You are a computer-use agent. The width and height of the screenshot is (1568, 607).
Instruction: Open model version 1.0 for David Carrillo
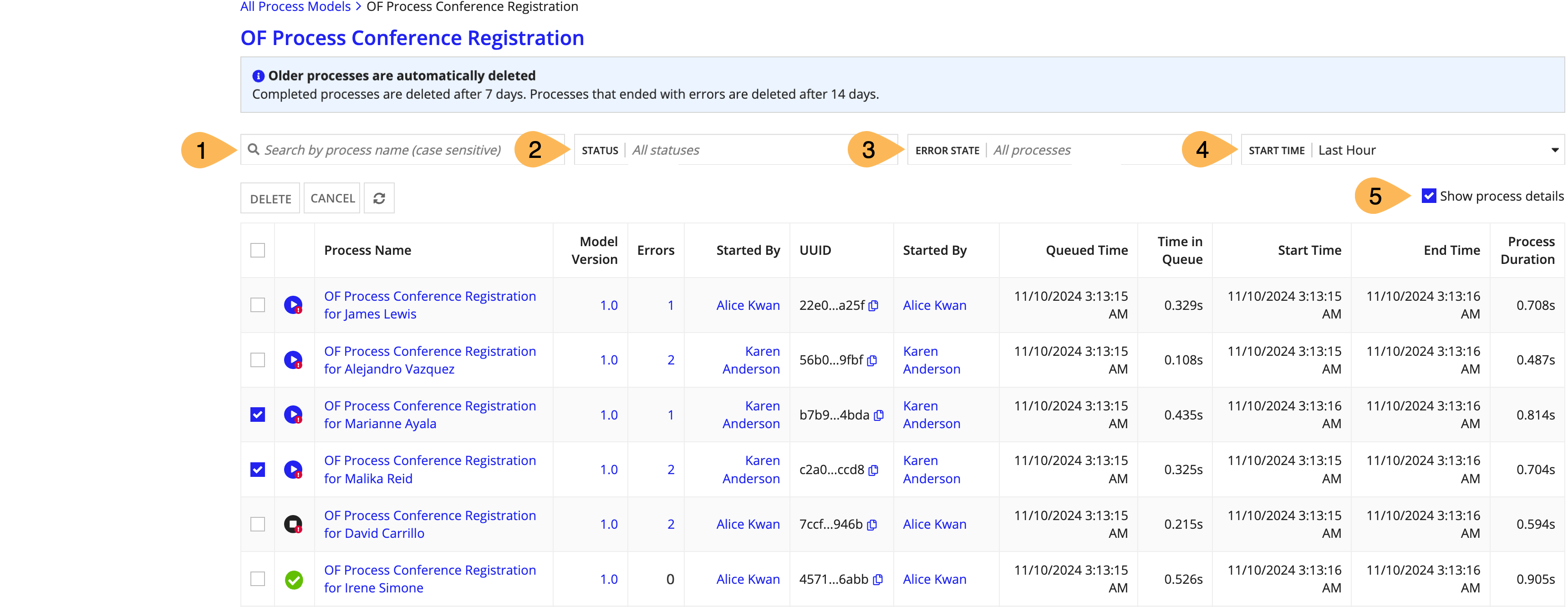pos(609,524)
